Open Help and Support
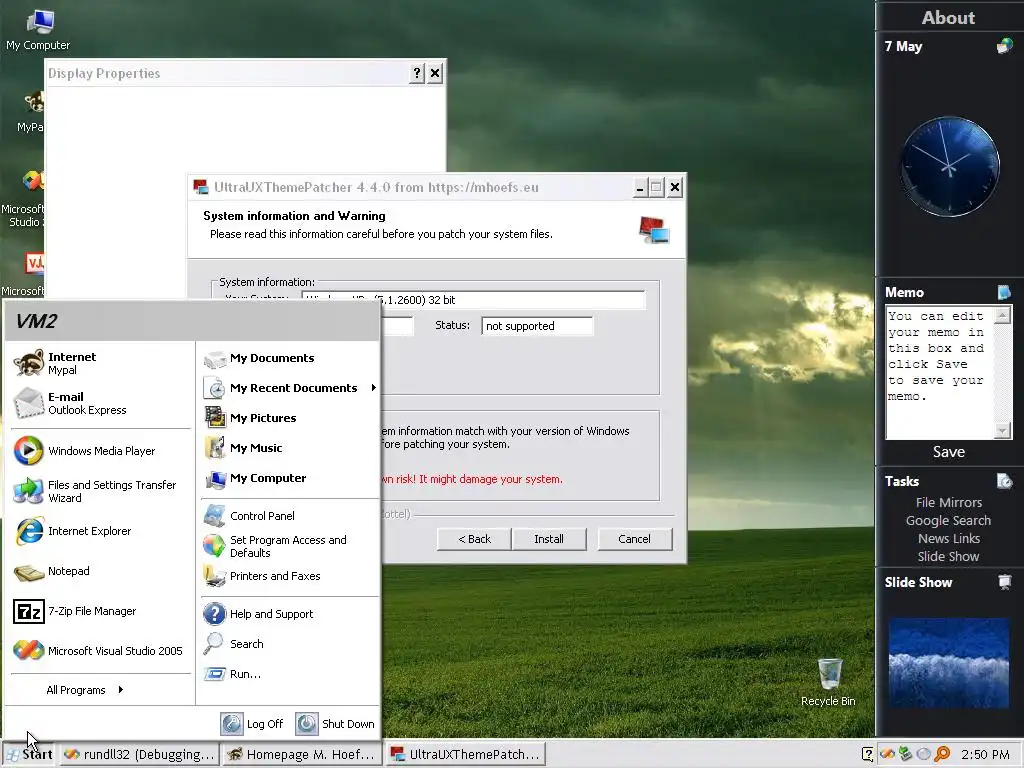Viewport: 1024px width, 768px height. click(290, 614)
